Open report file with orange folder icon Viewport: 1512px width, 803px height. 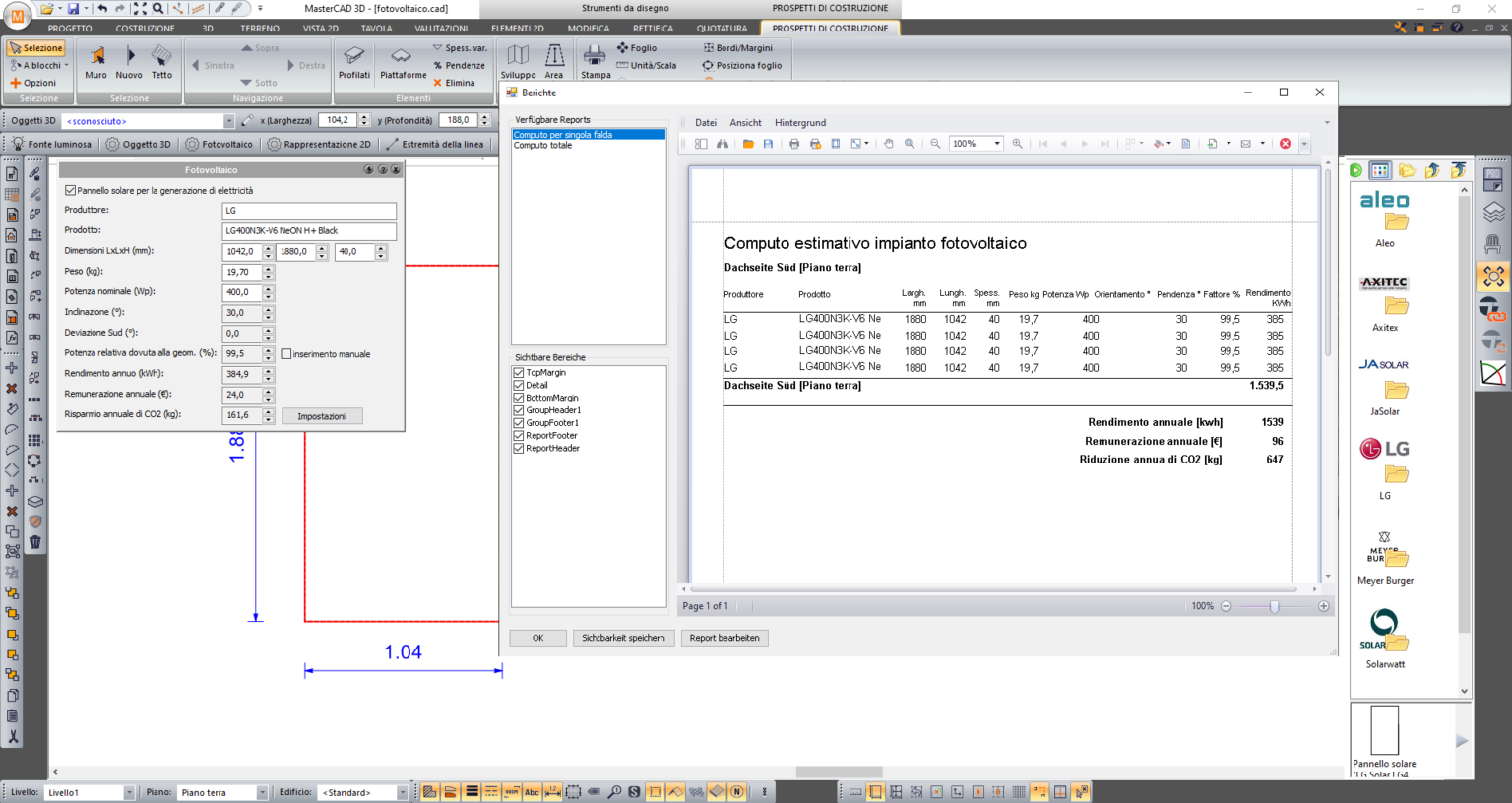pos(748,144)
